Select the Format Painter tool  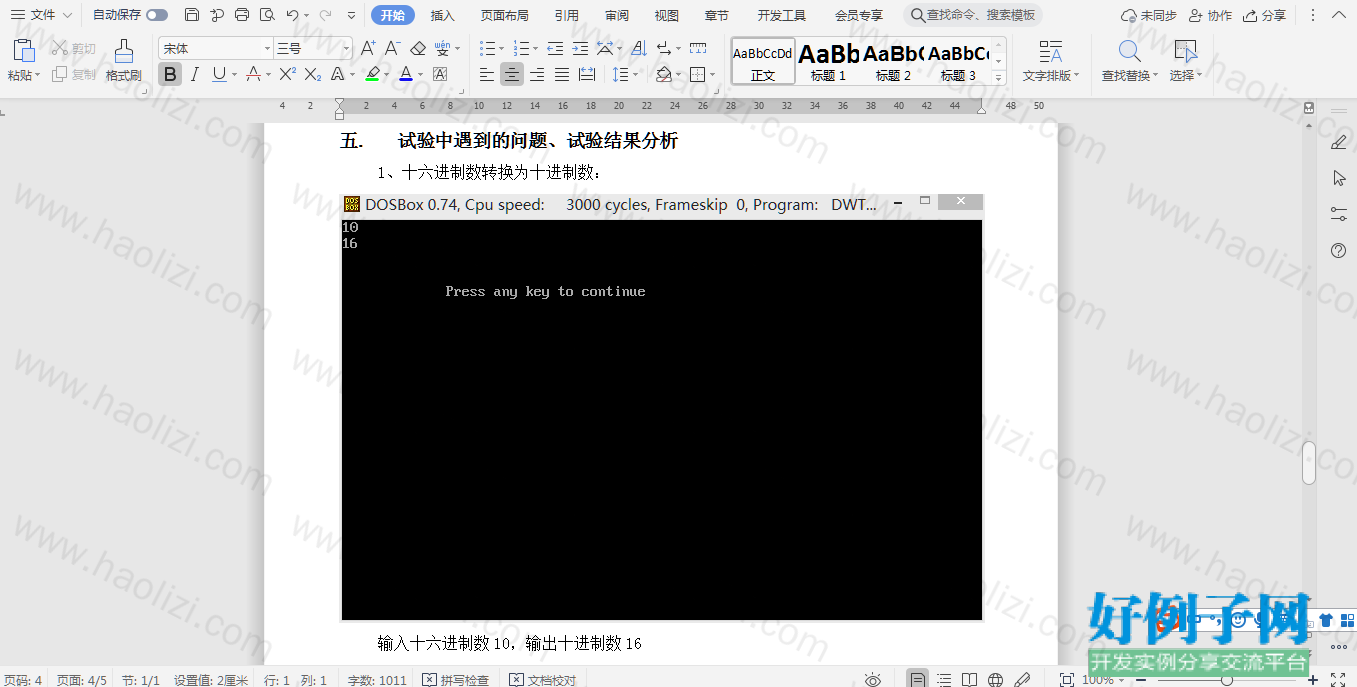click(x=124, y=60)
